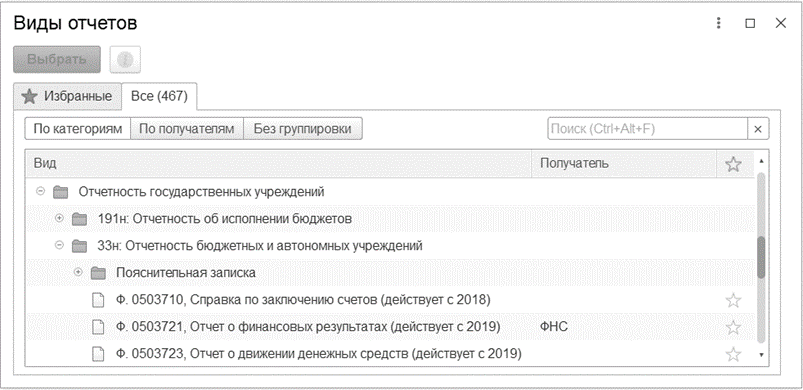Click folder icon of 191н budget reports
Image resolution: width=803 pixels, height=390 pixels.
click(79, 219)
